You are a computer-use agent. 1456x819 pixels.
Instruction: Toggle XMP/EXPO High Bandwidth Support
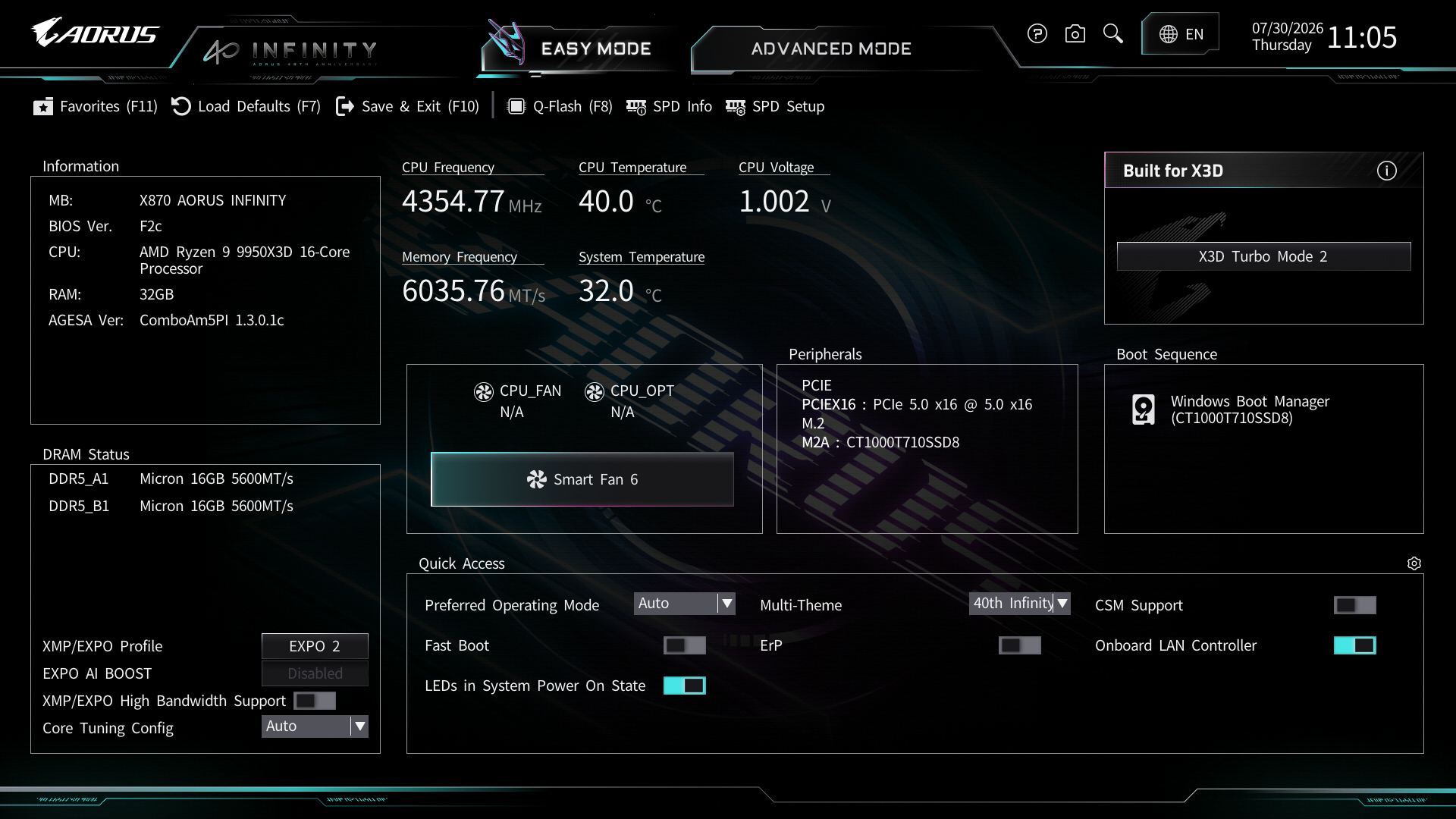[x=315, y=701]
